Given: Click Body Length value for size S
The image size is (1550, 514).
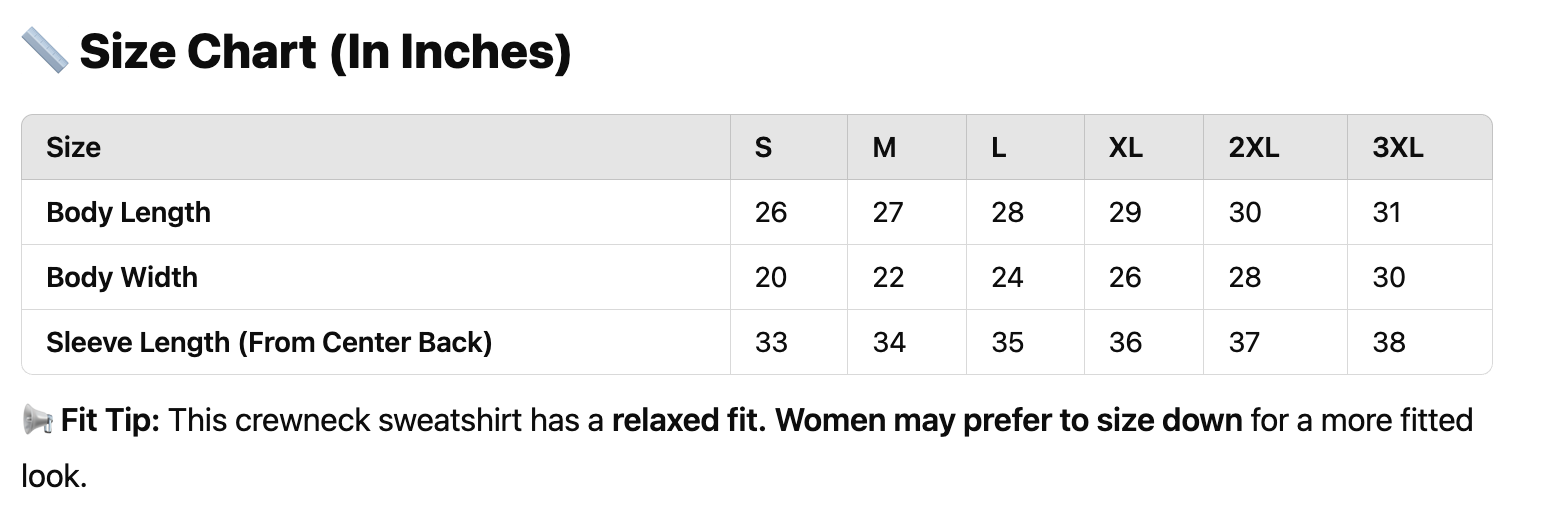Looking at the screenshot, I should (x=771, y=213).
